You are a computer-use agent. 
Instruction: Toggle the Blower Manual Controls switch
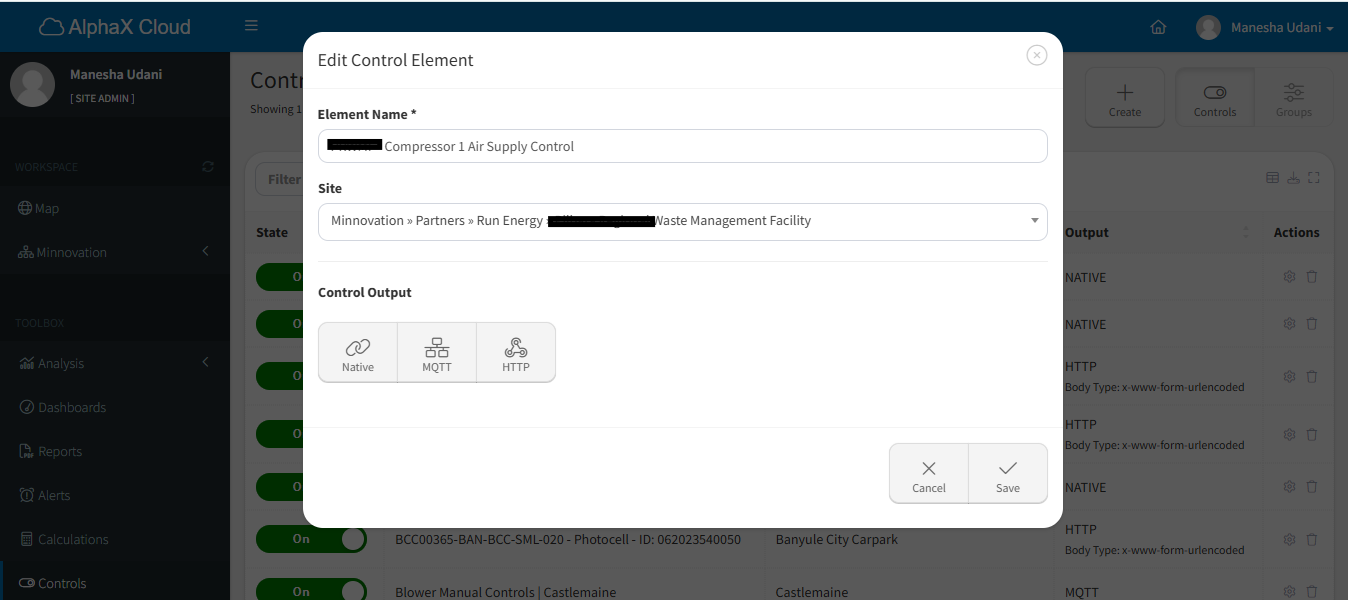pyautogui.click(x=311, y=591)
